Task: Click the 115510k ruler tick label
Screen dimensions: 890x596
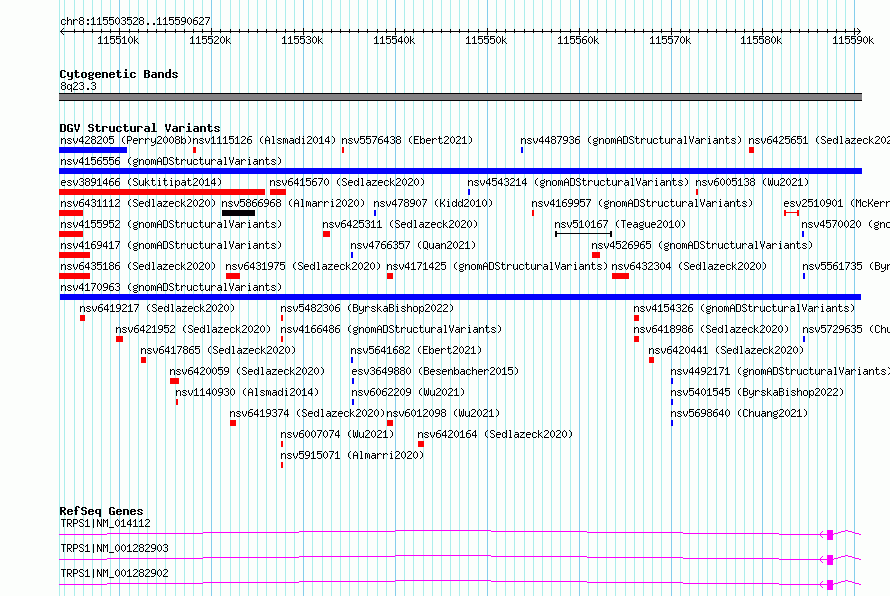Action: pyautogui.click(x=118, y=40)
